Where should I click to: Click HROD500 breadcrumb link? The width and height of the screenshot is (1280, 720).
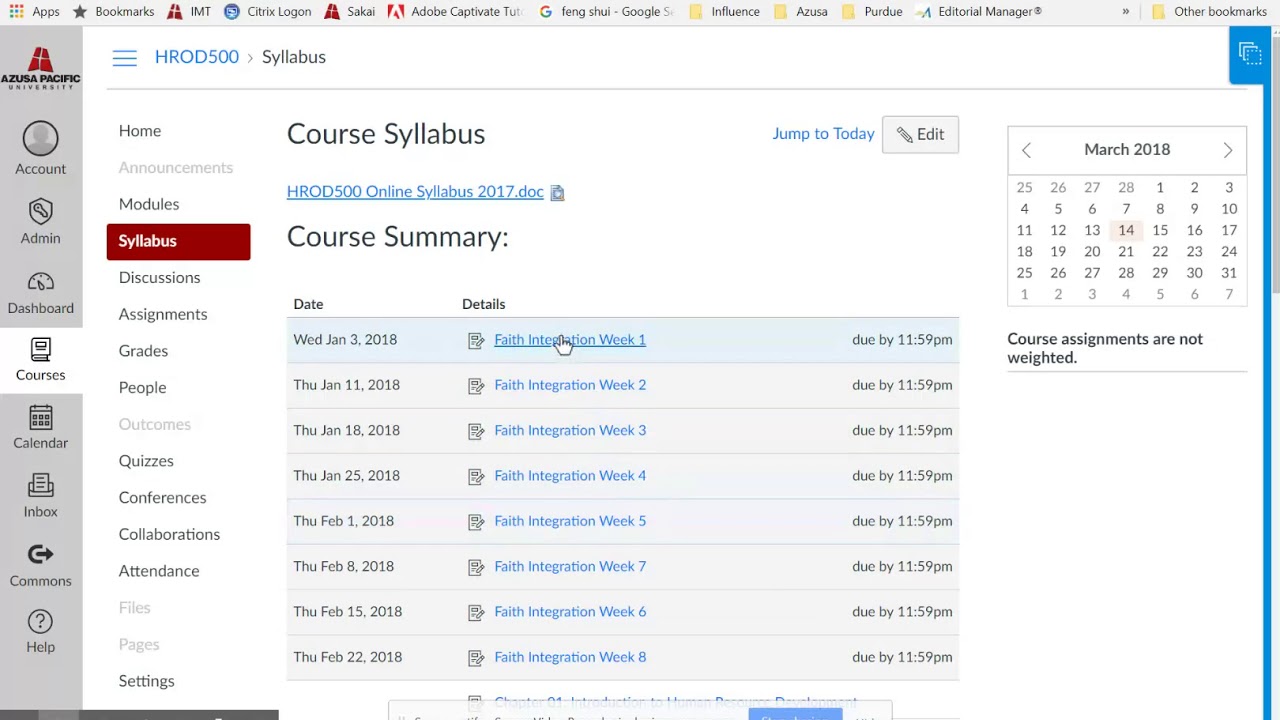point(197,57)
